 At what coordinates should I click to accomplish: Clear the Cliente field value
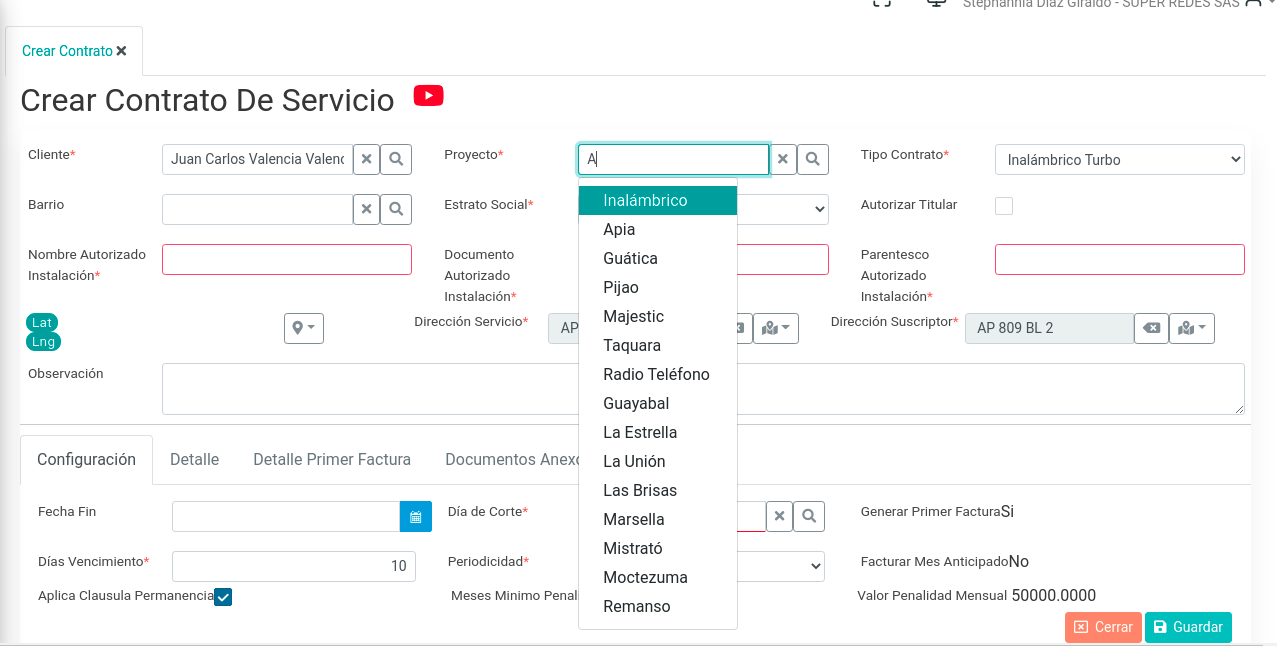366,159
